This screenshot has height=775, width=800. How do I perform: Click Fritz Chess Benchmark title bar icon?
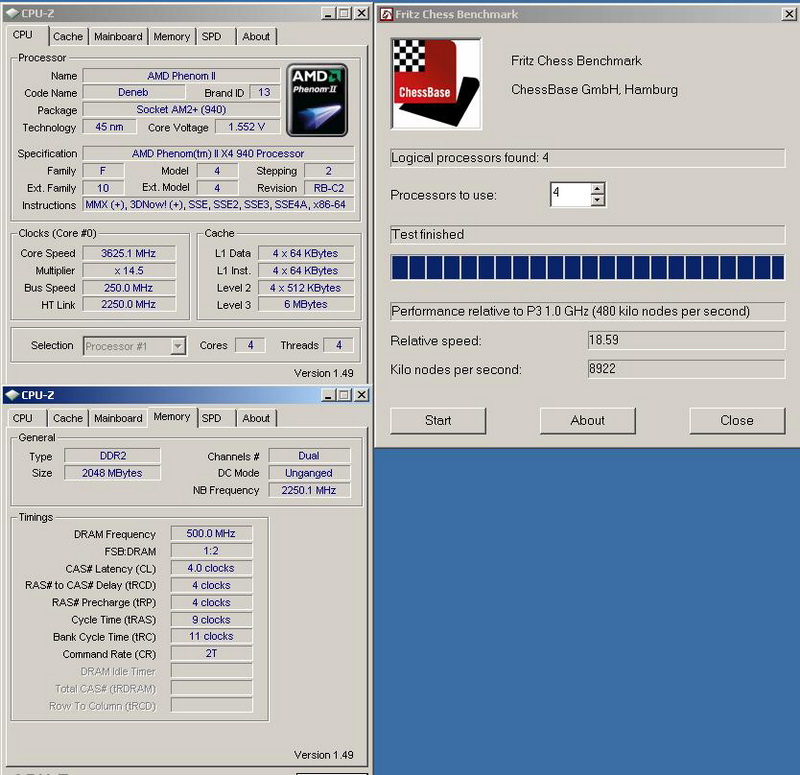[x=386, y=14]
